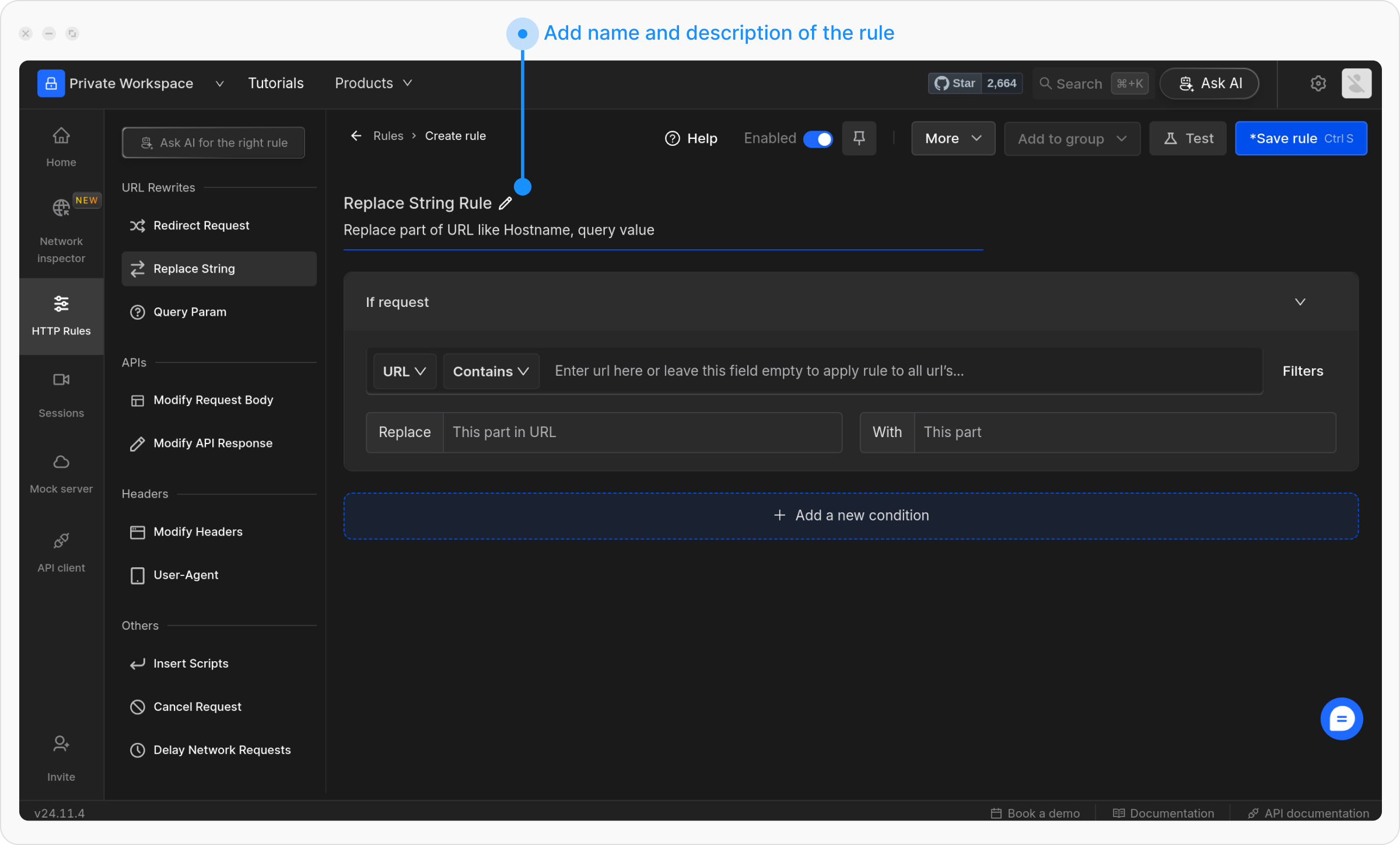Click the pencil icon to edit rule name

505,203
